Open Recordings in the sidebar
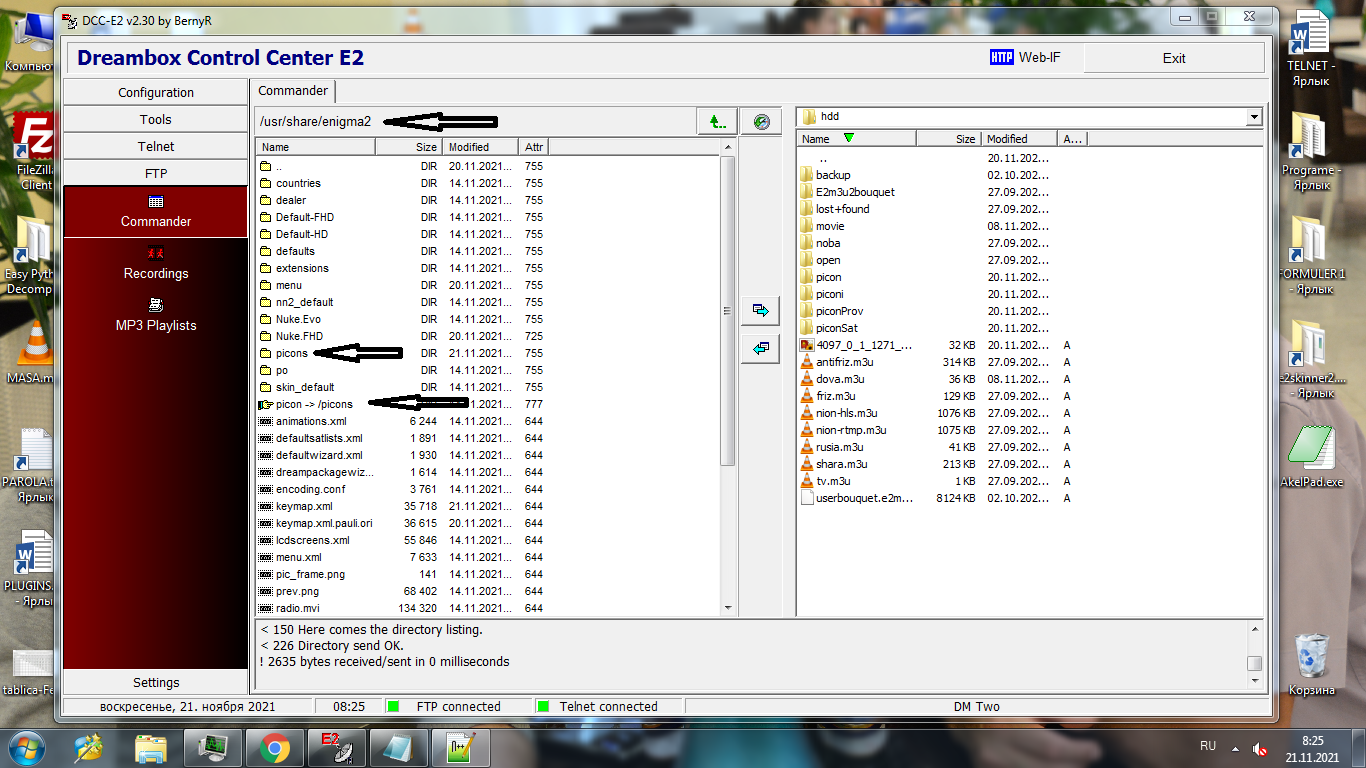The image size is (1366, 768). click(x=155, y=263)
